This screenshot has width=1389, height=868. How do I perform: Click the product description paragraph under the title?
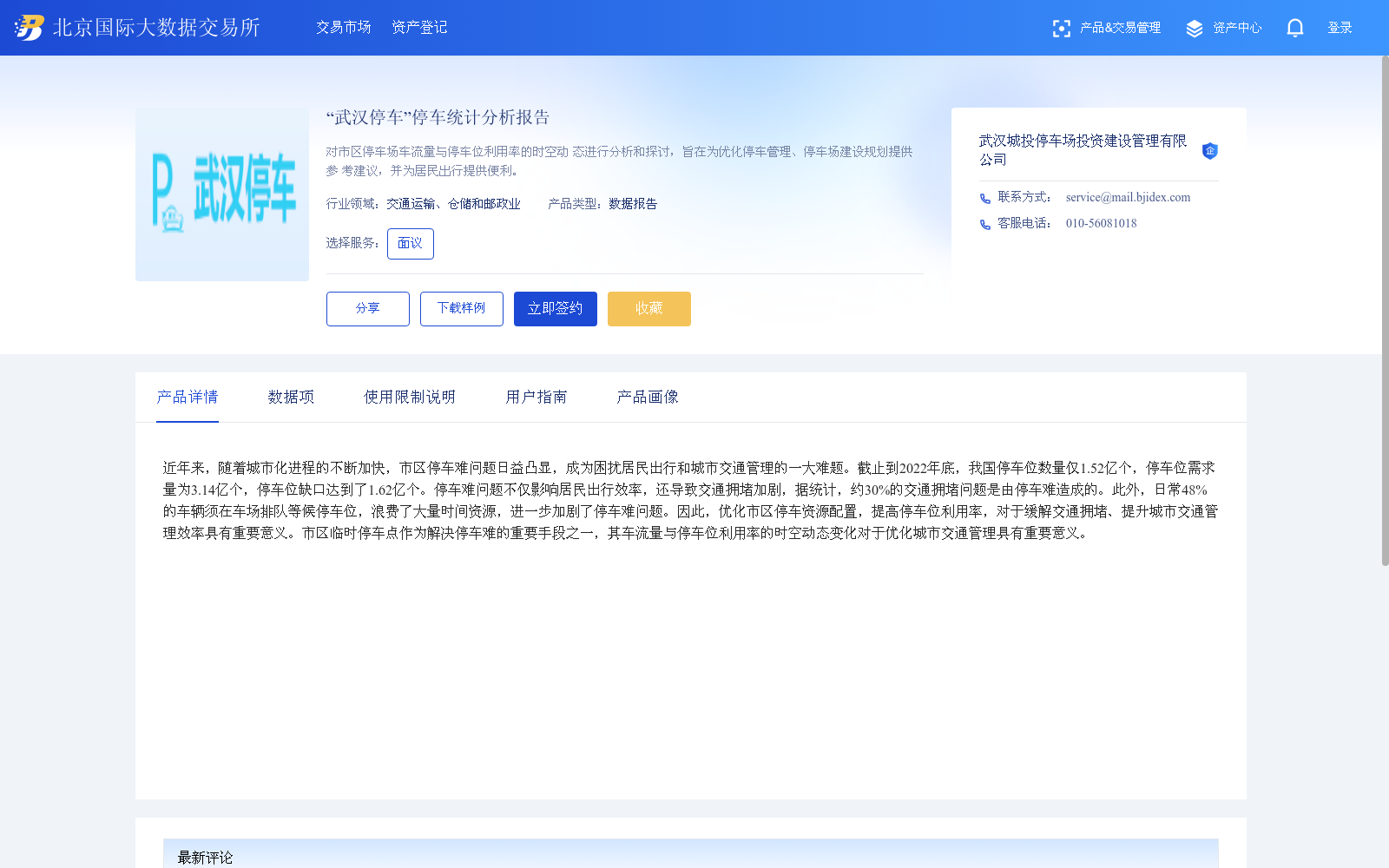click(x=620, y=161)
